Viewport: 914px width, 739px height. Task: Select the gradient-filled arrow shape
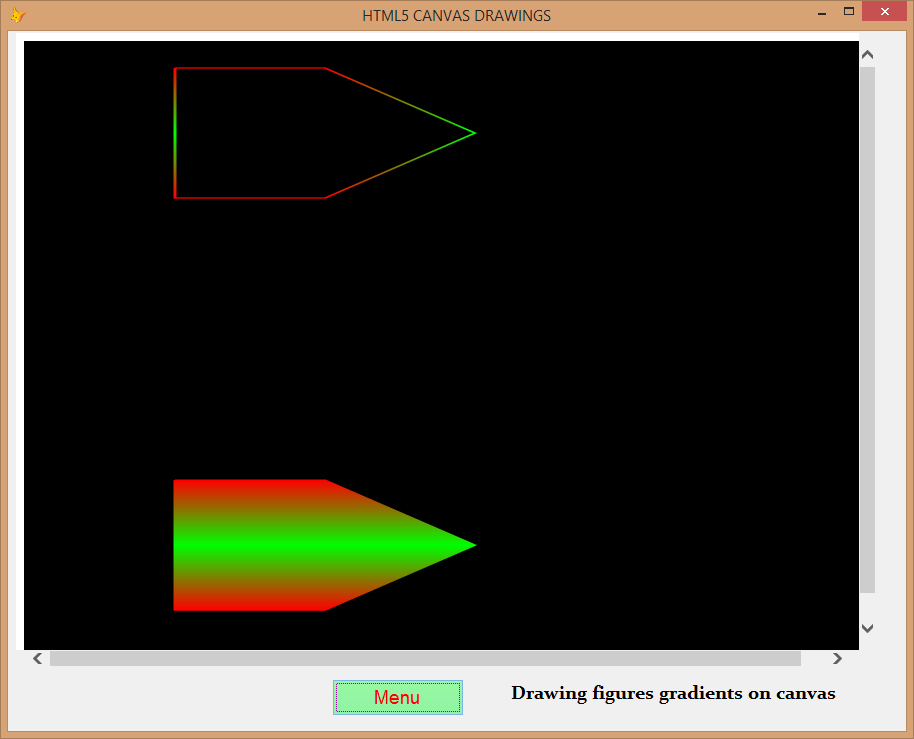(x=300, y=545)
